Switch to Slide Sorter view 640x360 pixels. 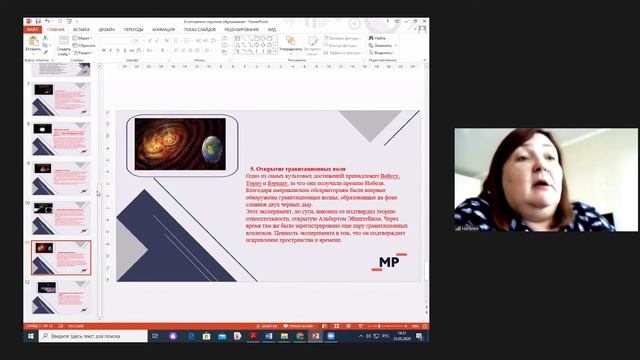pos(337,326)
